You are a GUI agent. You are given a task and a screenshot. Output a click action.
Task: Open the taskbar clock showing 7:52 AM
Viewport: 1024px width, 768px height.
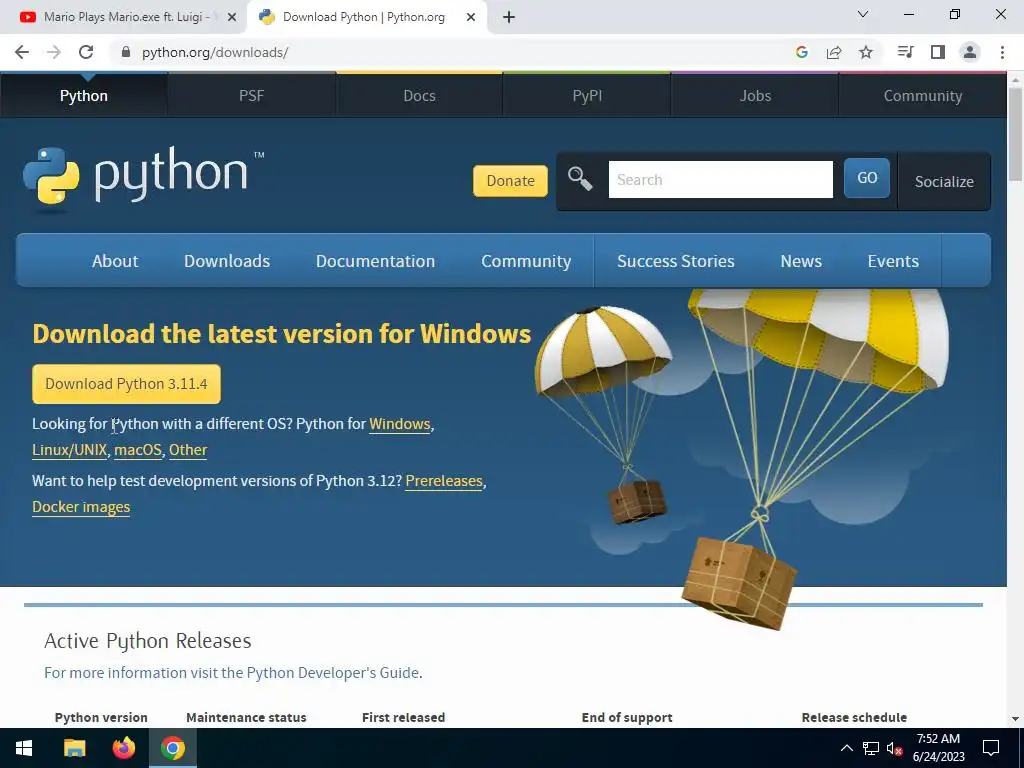pyautogui.click(x=938, y=748)
